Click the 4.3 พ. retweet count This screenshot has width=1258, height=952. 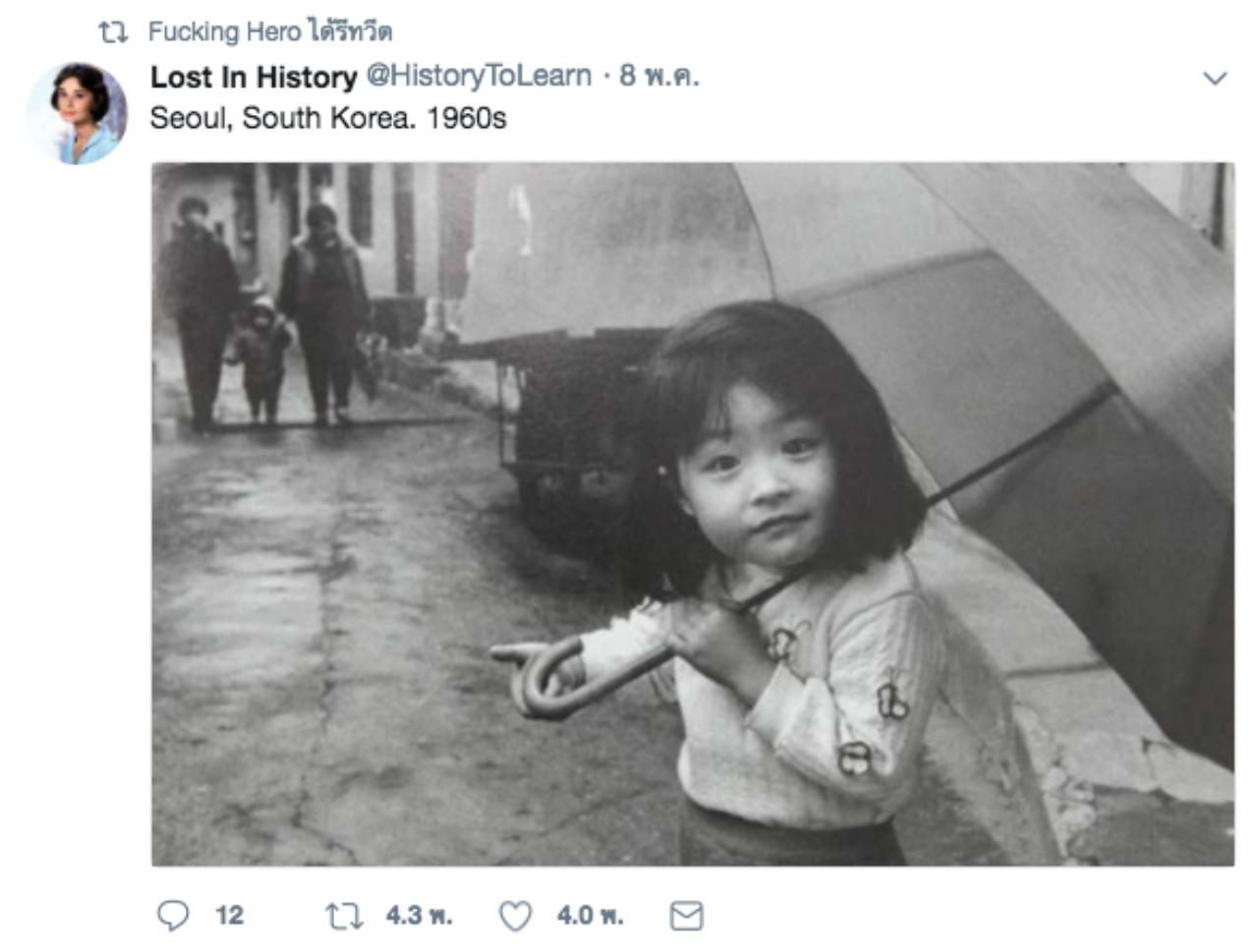(419, 916)
